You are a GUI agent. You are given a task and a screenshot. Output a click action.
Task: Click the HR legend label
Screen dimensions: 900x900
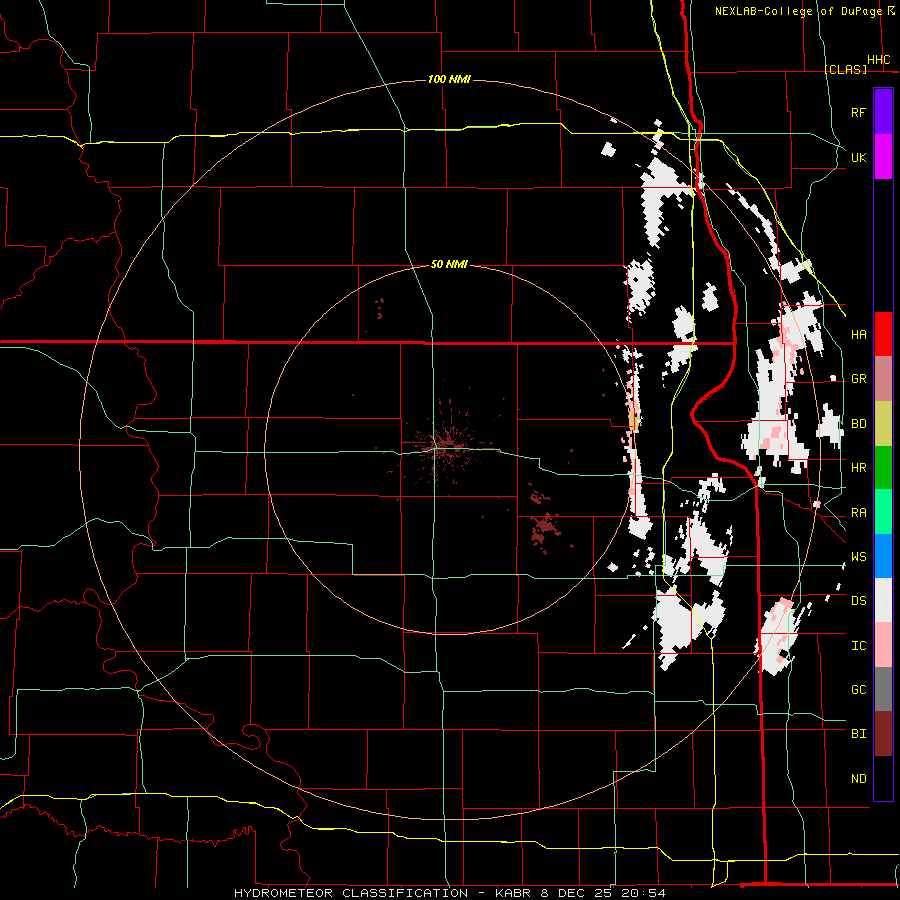pos(858,468)
